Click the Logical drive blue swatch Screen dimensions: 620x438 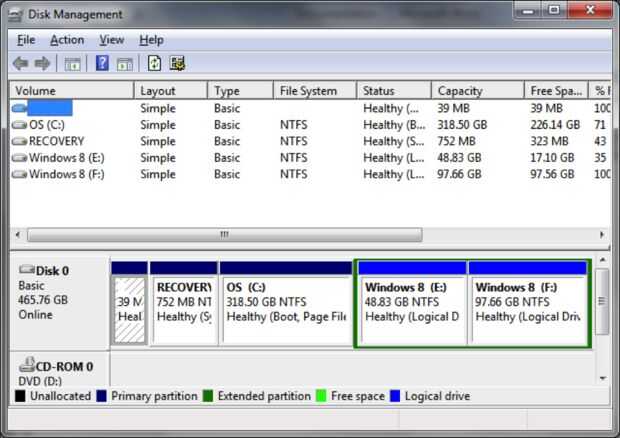(395, 396)
